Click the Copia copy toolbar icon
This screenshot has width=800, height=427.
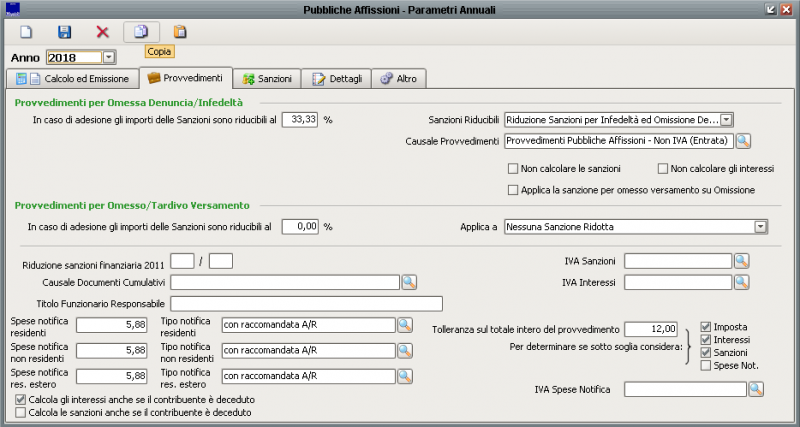coord(141,32)
